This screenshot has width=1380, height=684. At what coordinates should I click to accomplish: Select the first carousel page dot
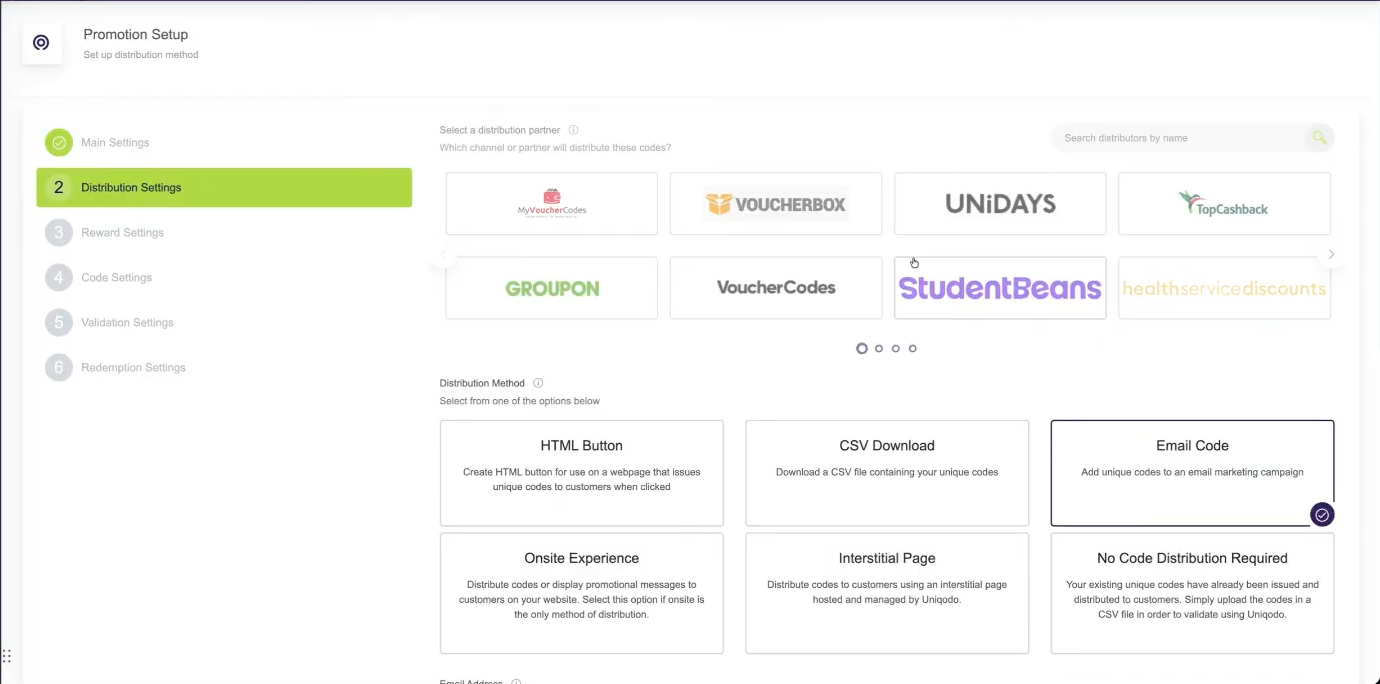coord(862,349)
